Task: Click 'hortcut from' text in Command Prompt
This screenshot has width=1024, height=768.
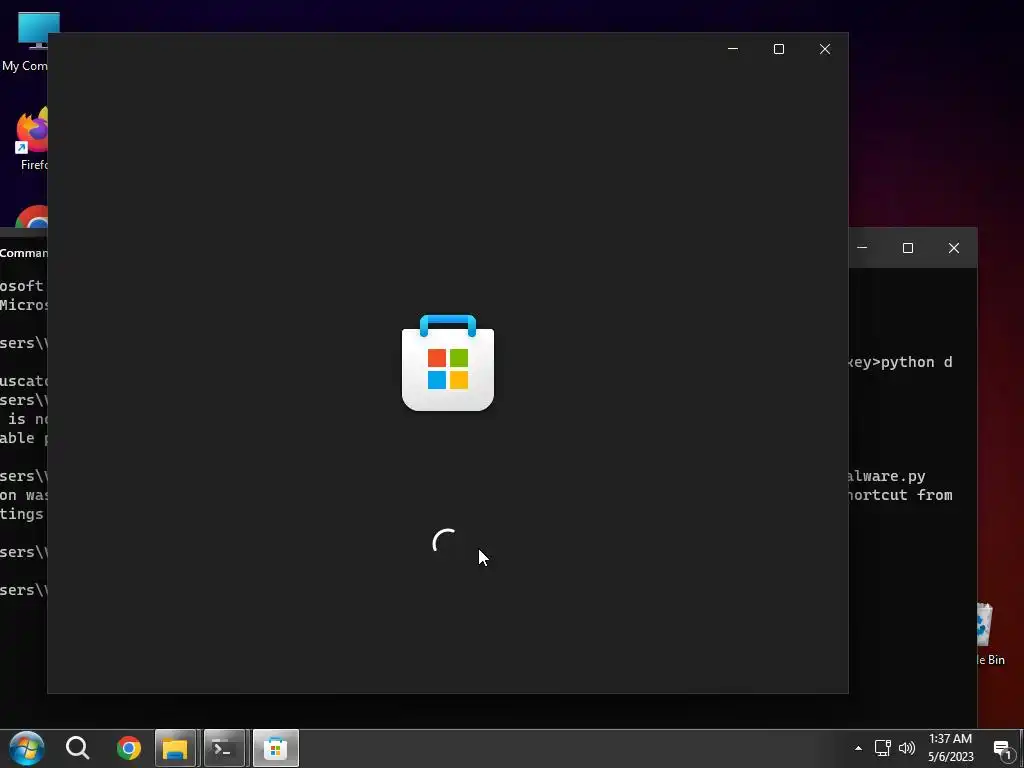Action: [x=900, y=495]
